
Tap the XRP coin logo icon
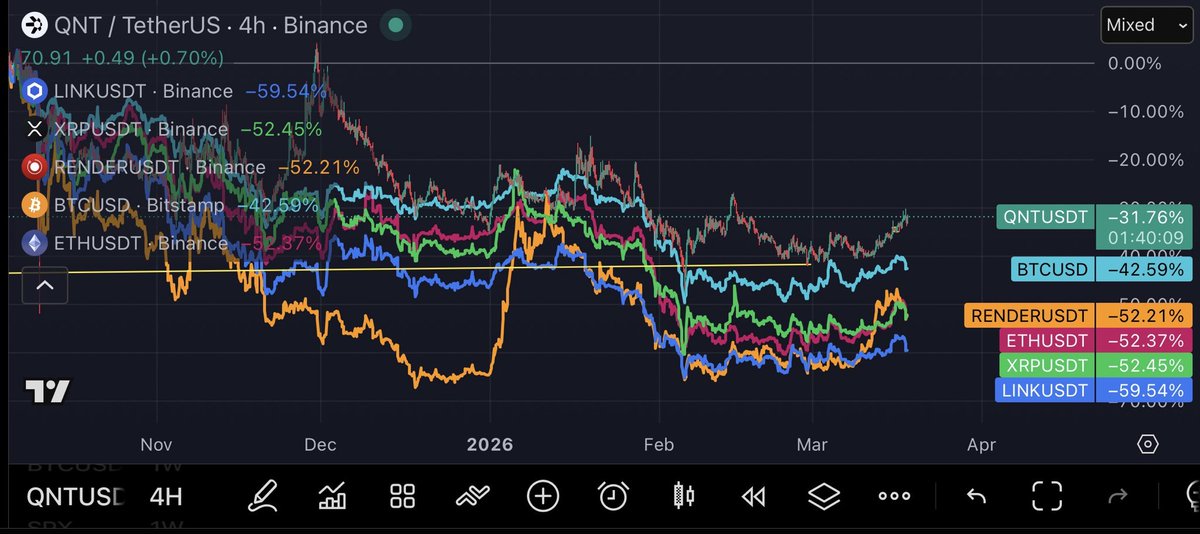36,129
